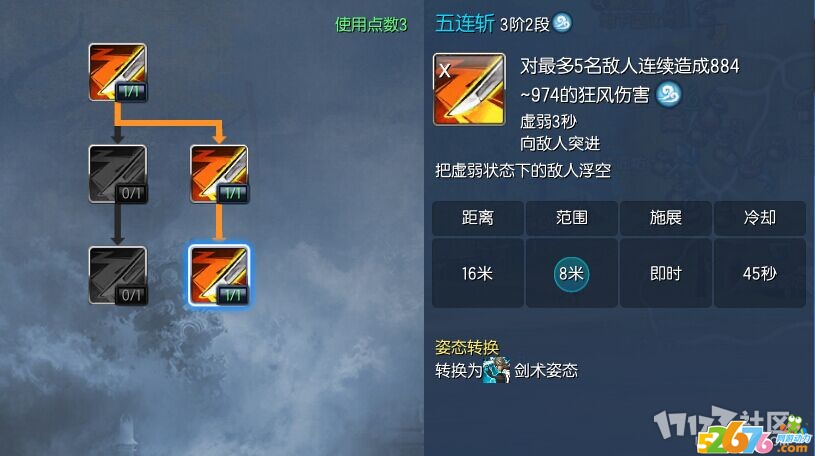Viewport: 815px width, 456px height.
Task: Click the 姿态转换 section heading
Action: [x=467, y=347]
